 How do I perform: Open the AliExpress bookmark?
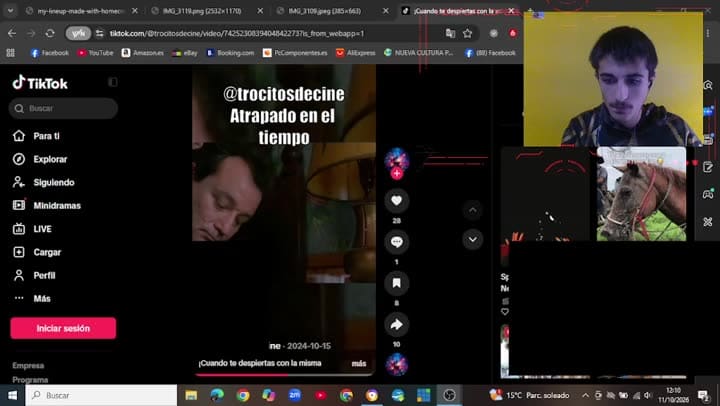(x=355, y=53)
